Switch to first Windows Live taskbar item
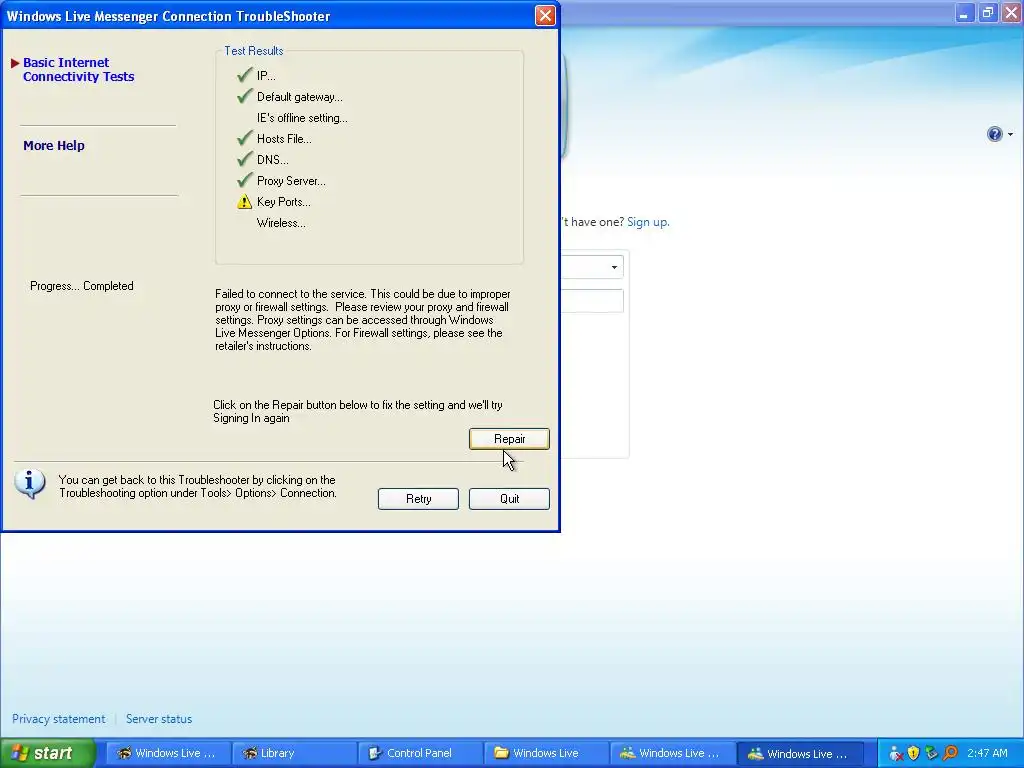Screen dimensions: 1024x768 pos(168,753)
